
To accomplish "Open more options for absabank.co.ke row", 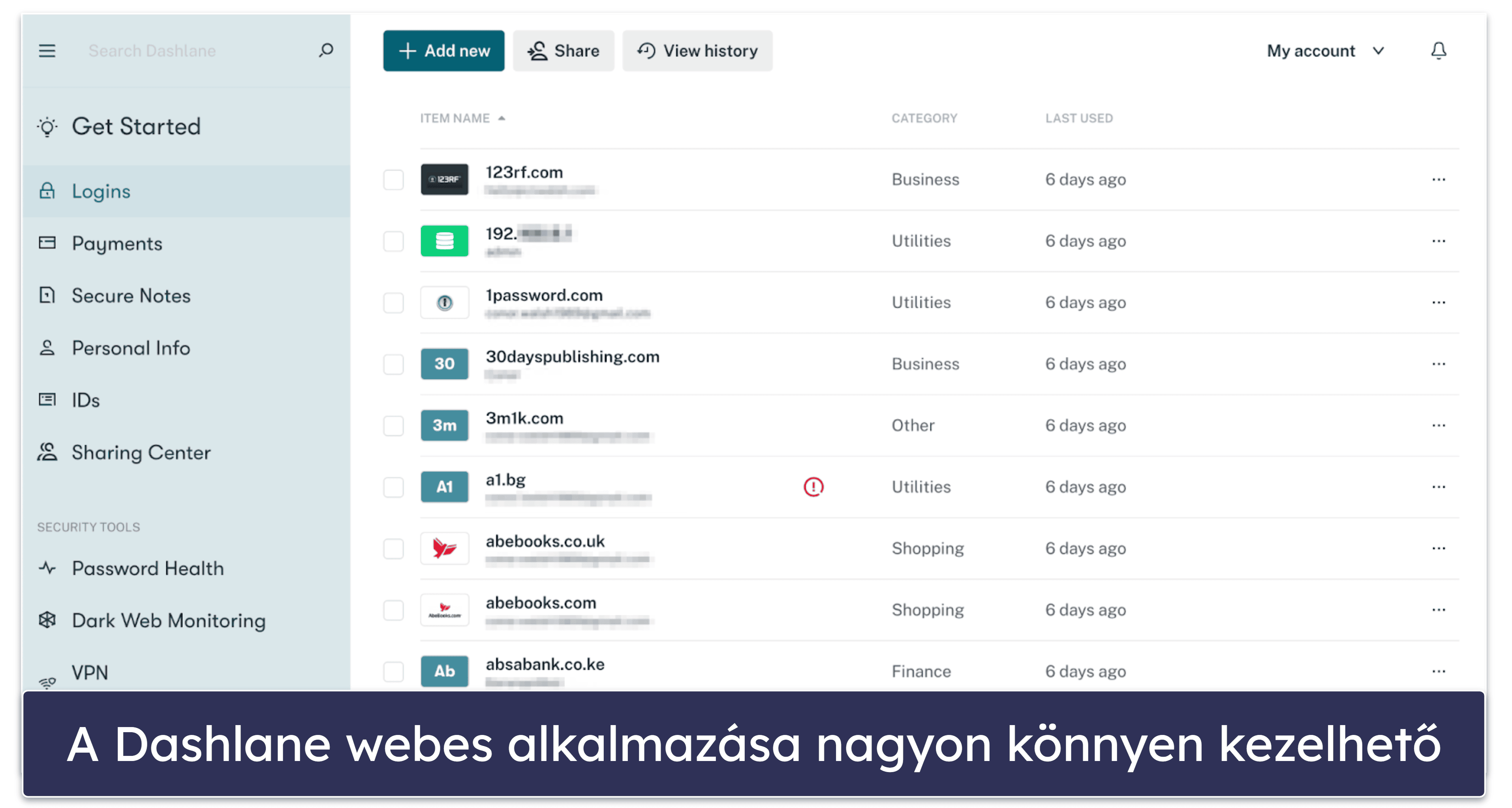I will (x=1438, y=671).
